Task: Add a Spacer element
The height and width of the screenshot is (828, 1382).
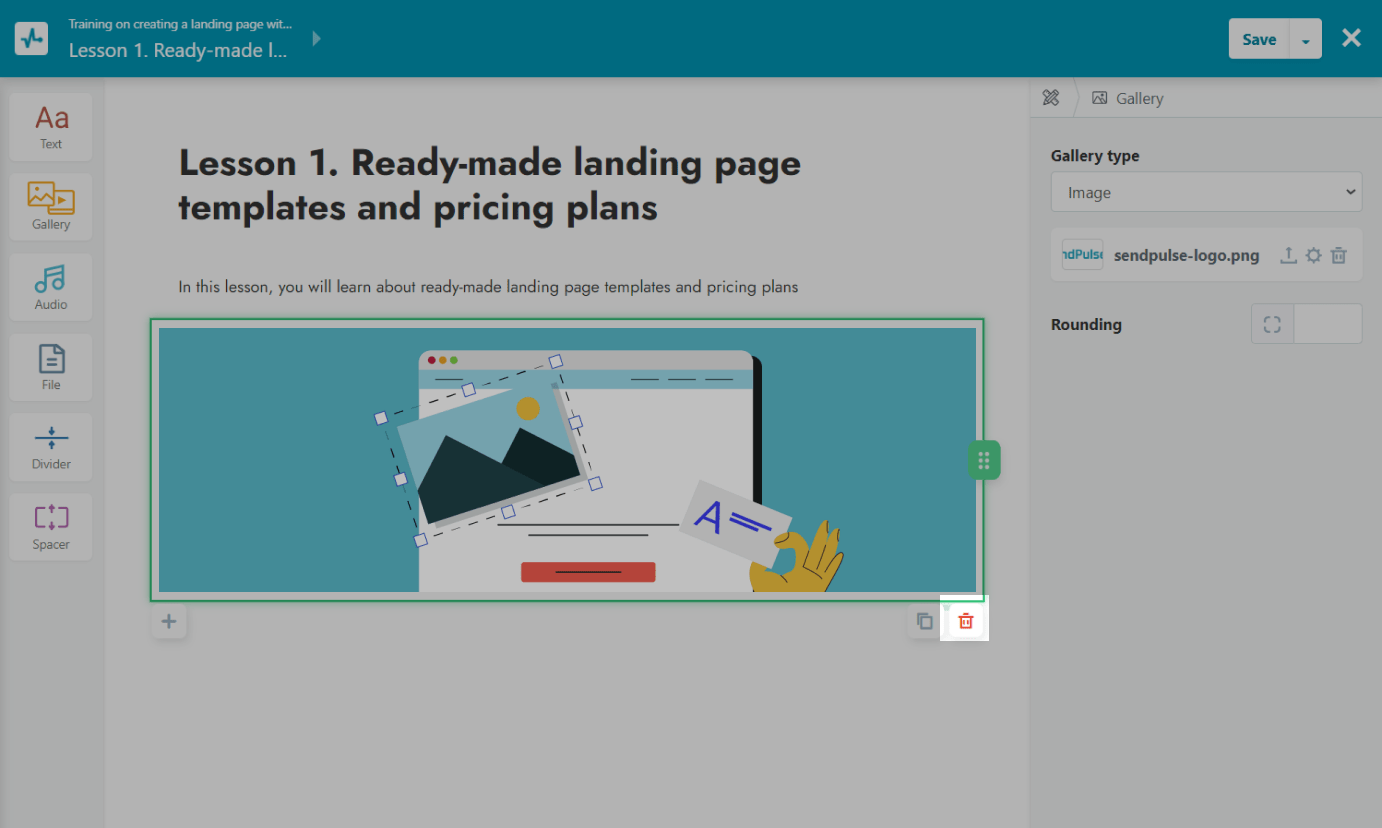Action: coord(51,527)
